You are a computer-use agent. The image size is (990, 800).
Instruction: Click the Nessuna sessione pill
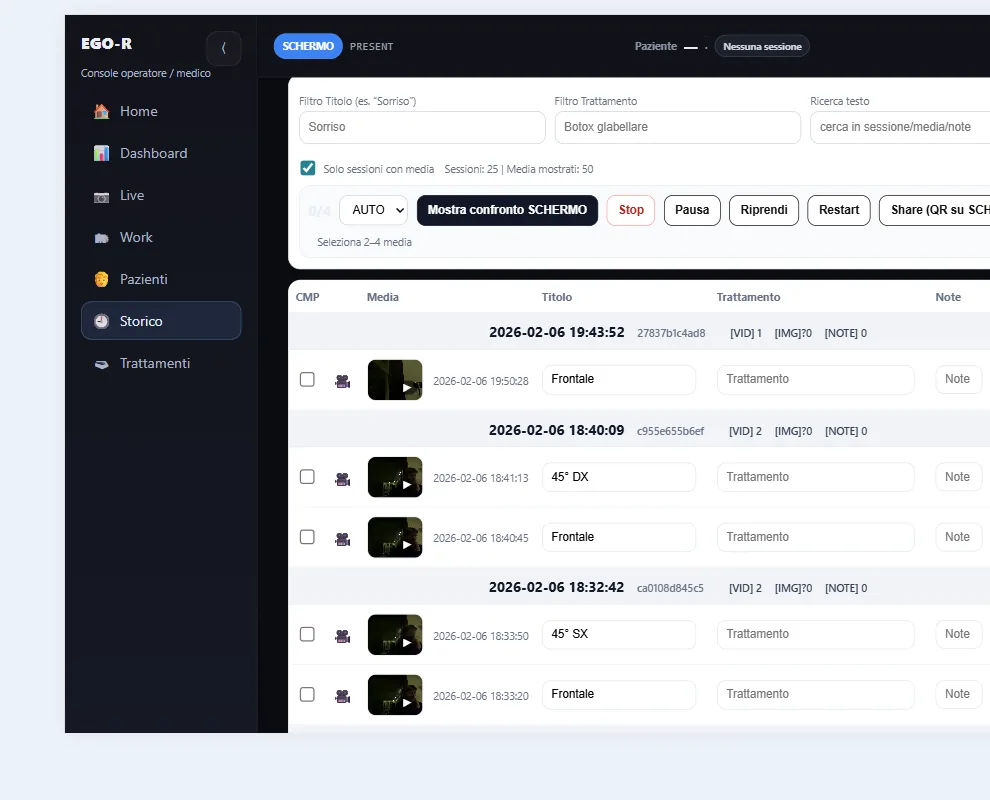tap(762, 46)
